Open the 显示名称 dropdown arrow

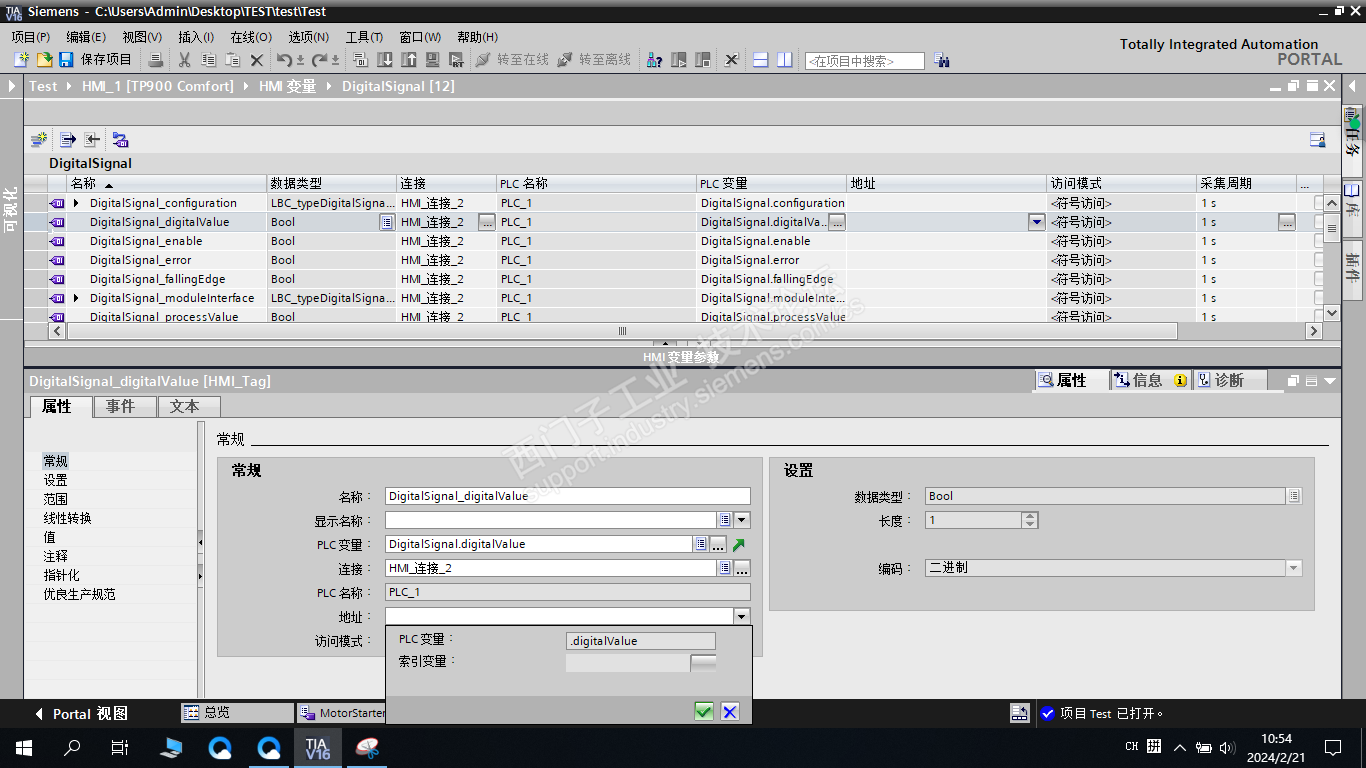[x=742, y=520]
